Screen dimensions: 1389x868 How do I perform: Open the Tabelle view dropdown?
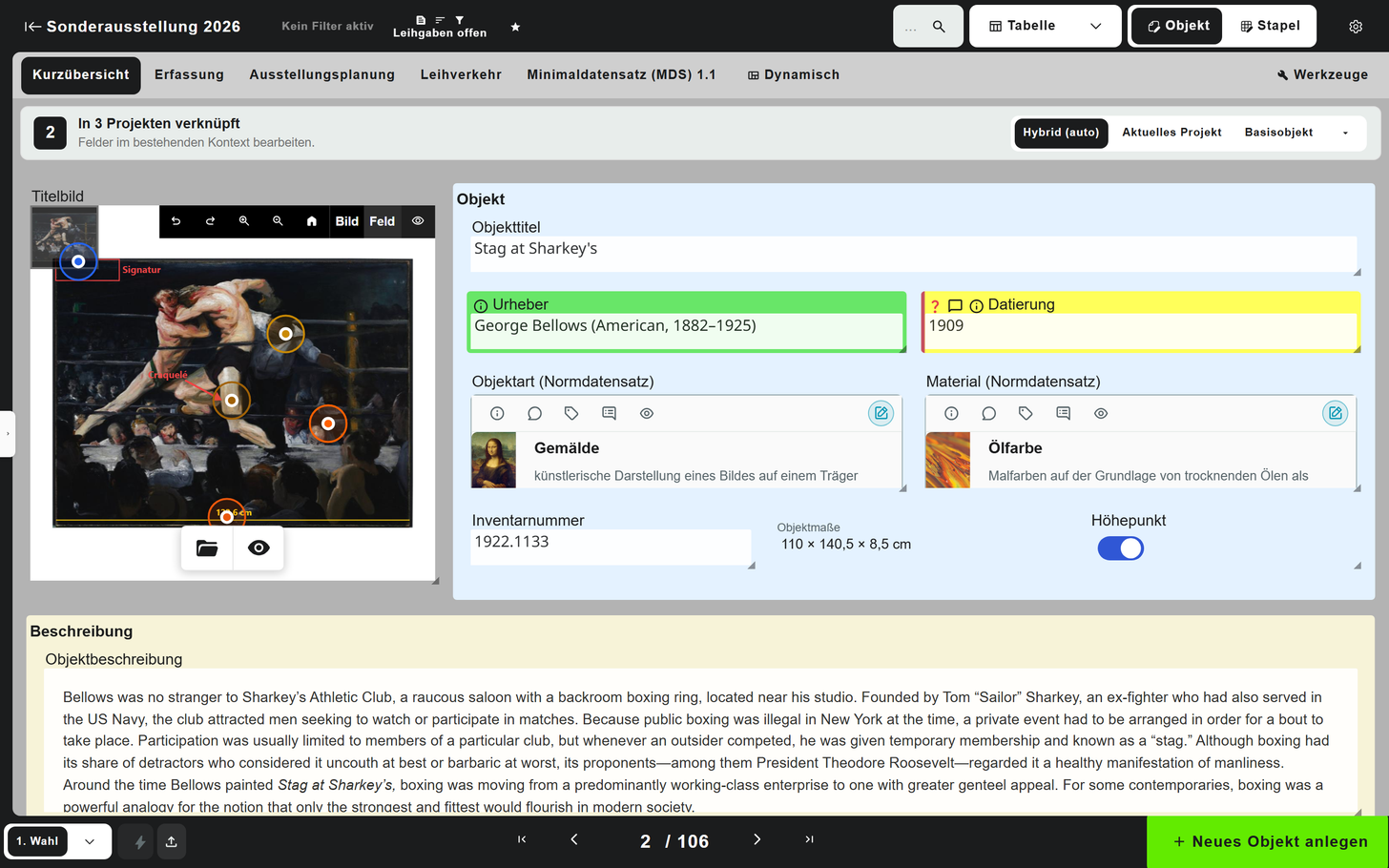pos(1046,27)
